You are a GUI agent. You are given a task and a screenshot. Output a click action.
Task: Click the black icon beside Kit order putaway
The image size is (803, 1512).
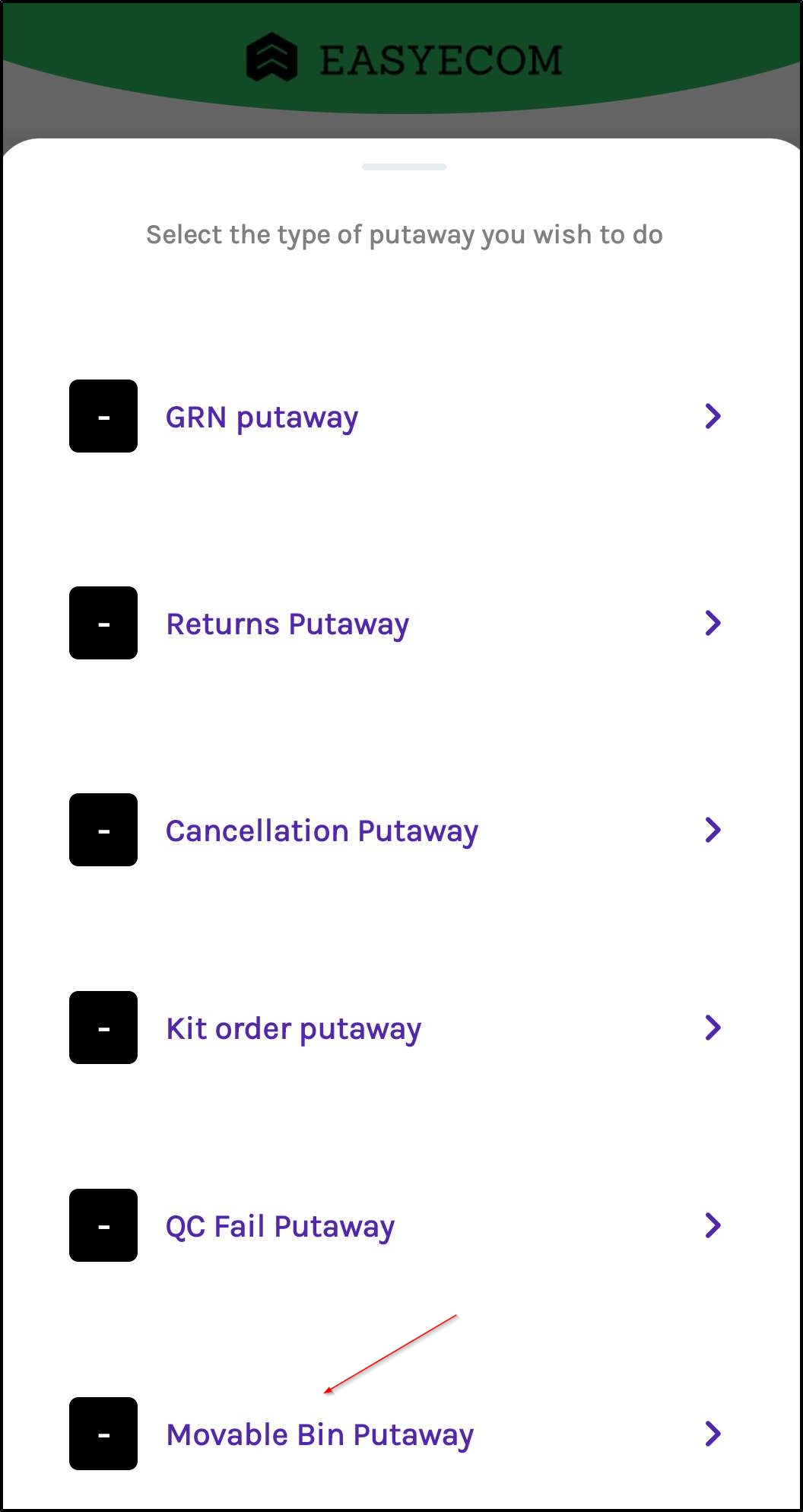[103, 1028]
